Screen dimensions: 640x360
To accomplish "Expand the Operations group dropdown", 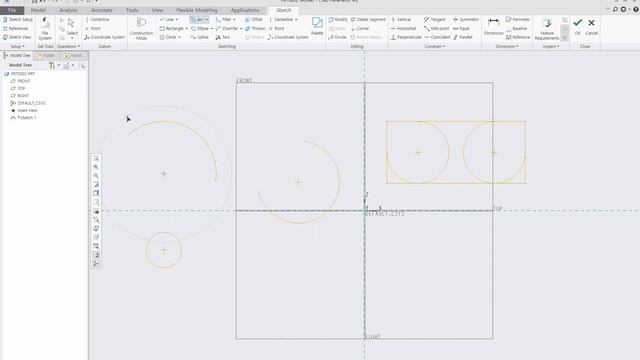I will pos(69,47).
